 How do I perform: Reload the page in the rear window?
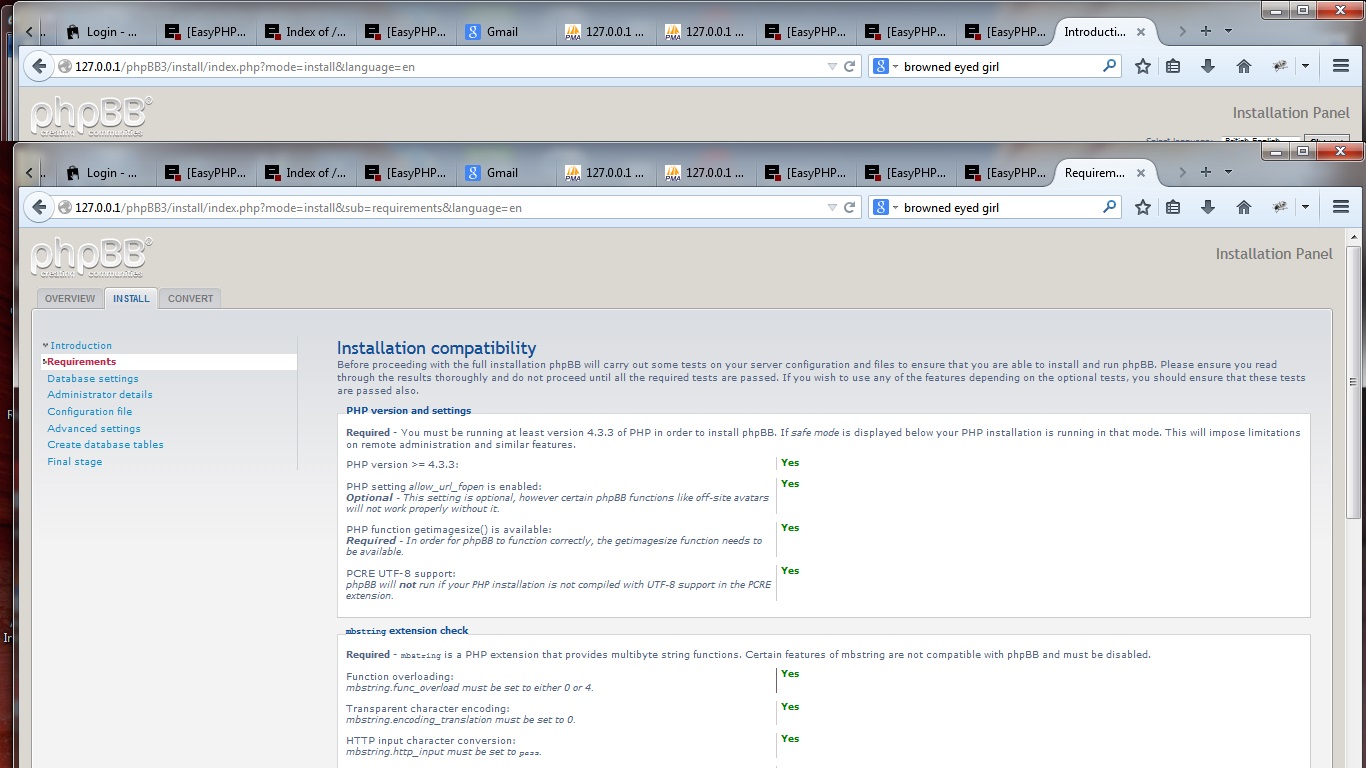click(850, 67)
